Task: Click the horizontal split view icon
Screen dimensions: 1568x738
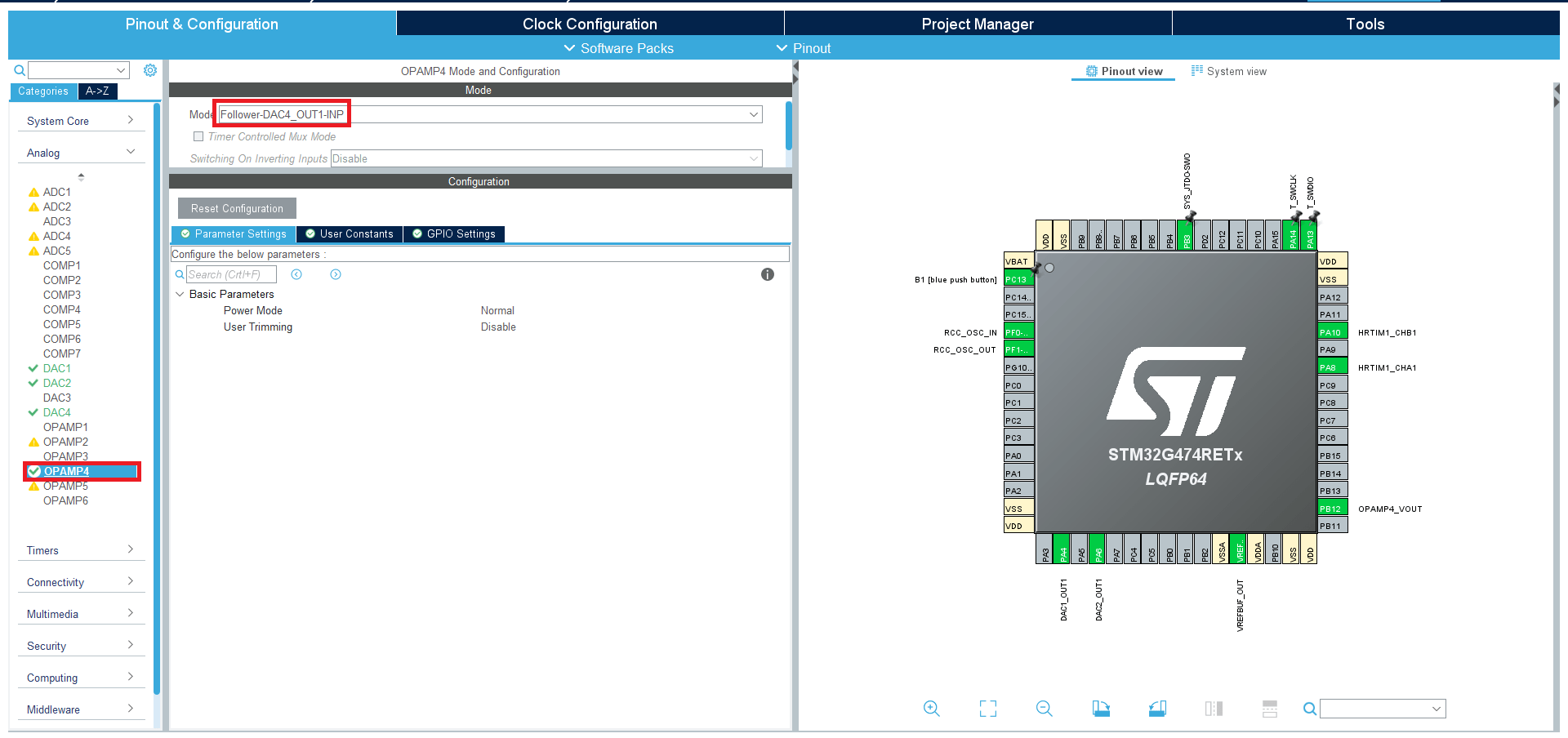Action: point(1270,709)
